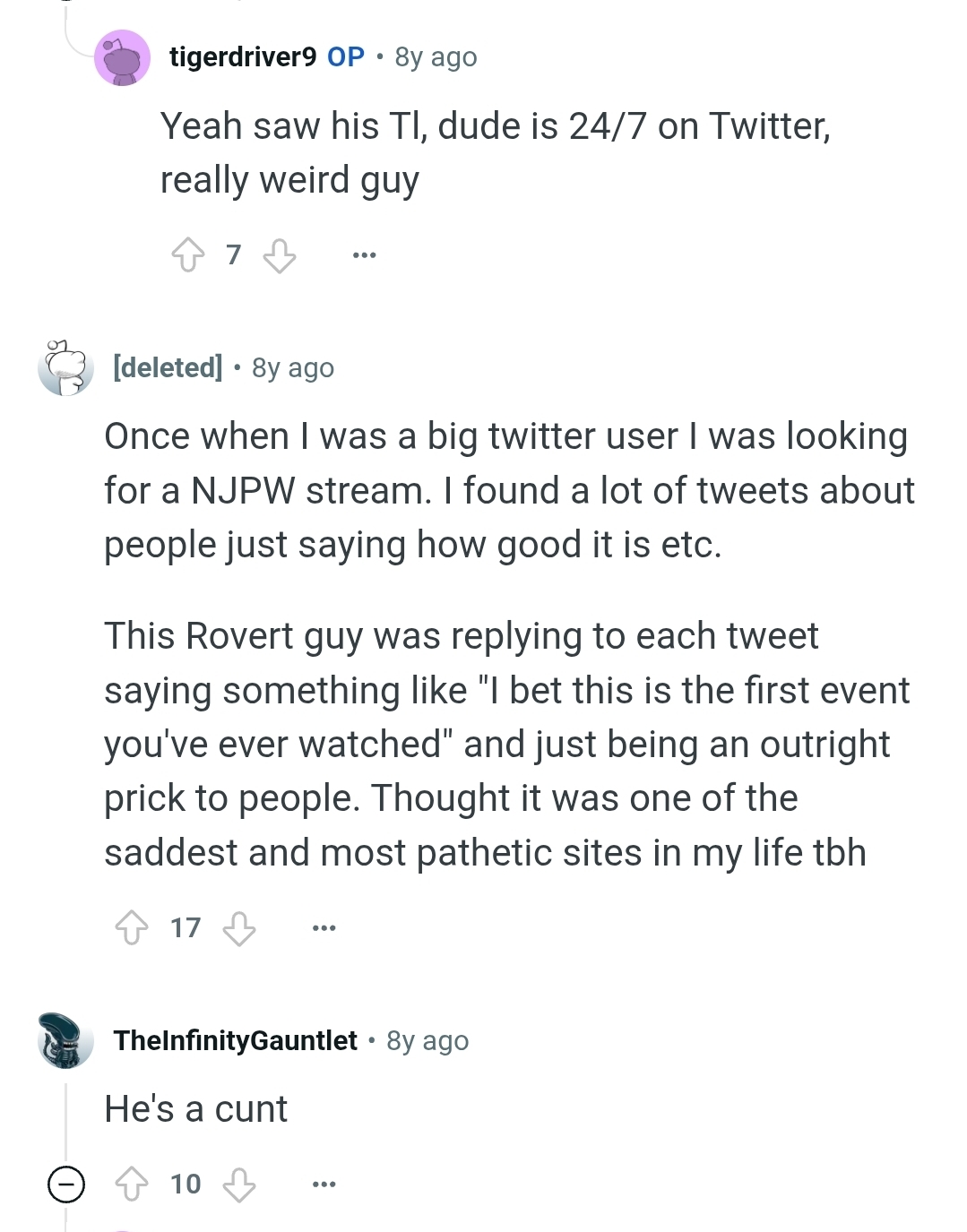
Task: Upvote the deleted user's comment
Action: (133, 927)
